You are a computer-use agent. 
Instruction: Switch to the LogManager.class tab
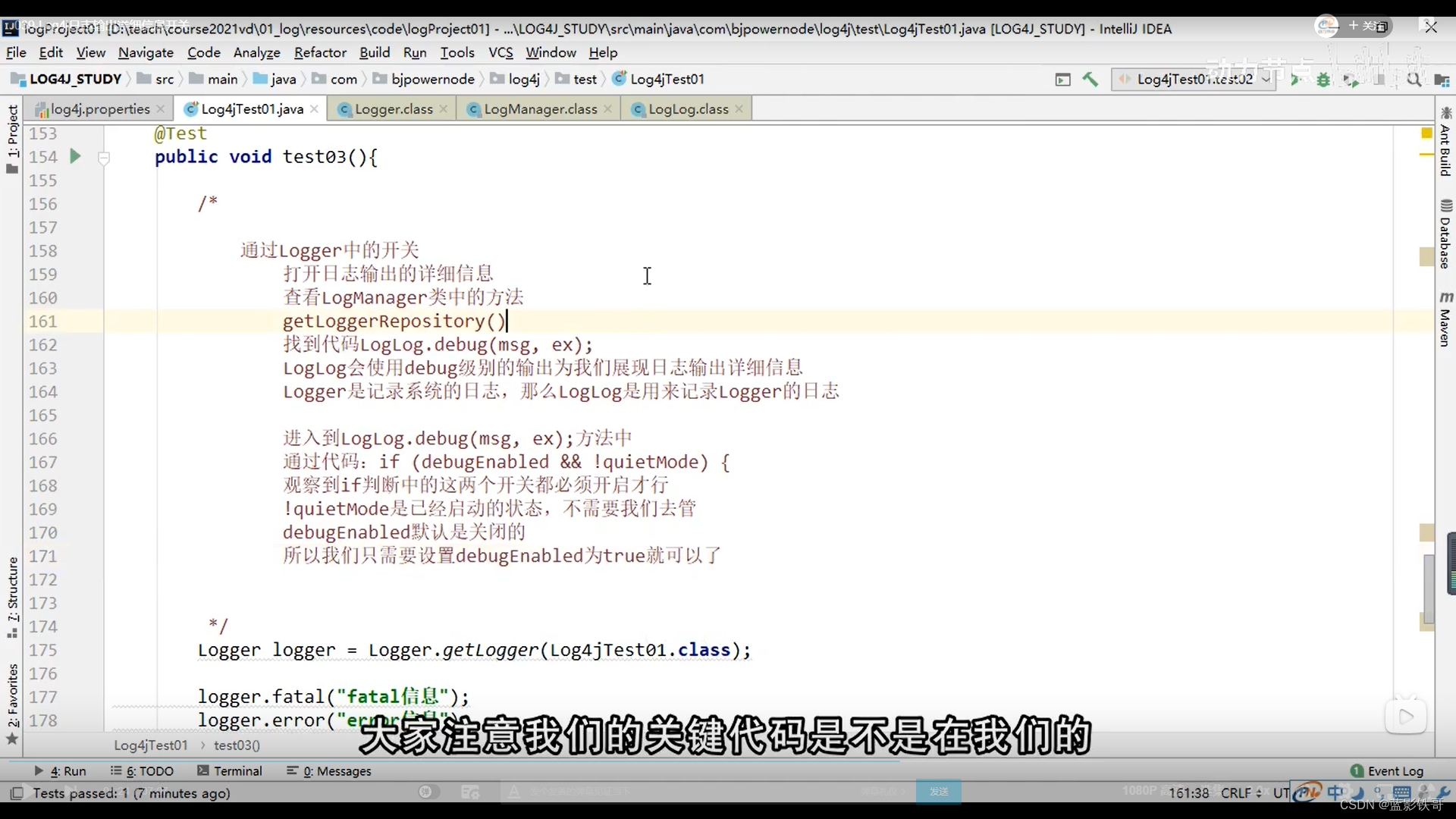click(540, 109)
